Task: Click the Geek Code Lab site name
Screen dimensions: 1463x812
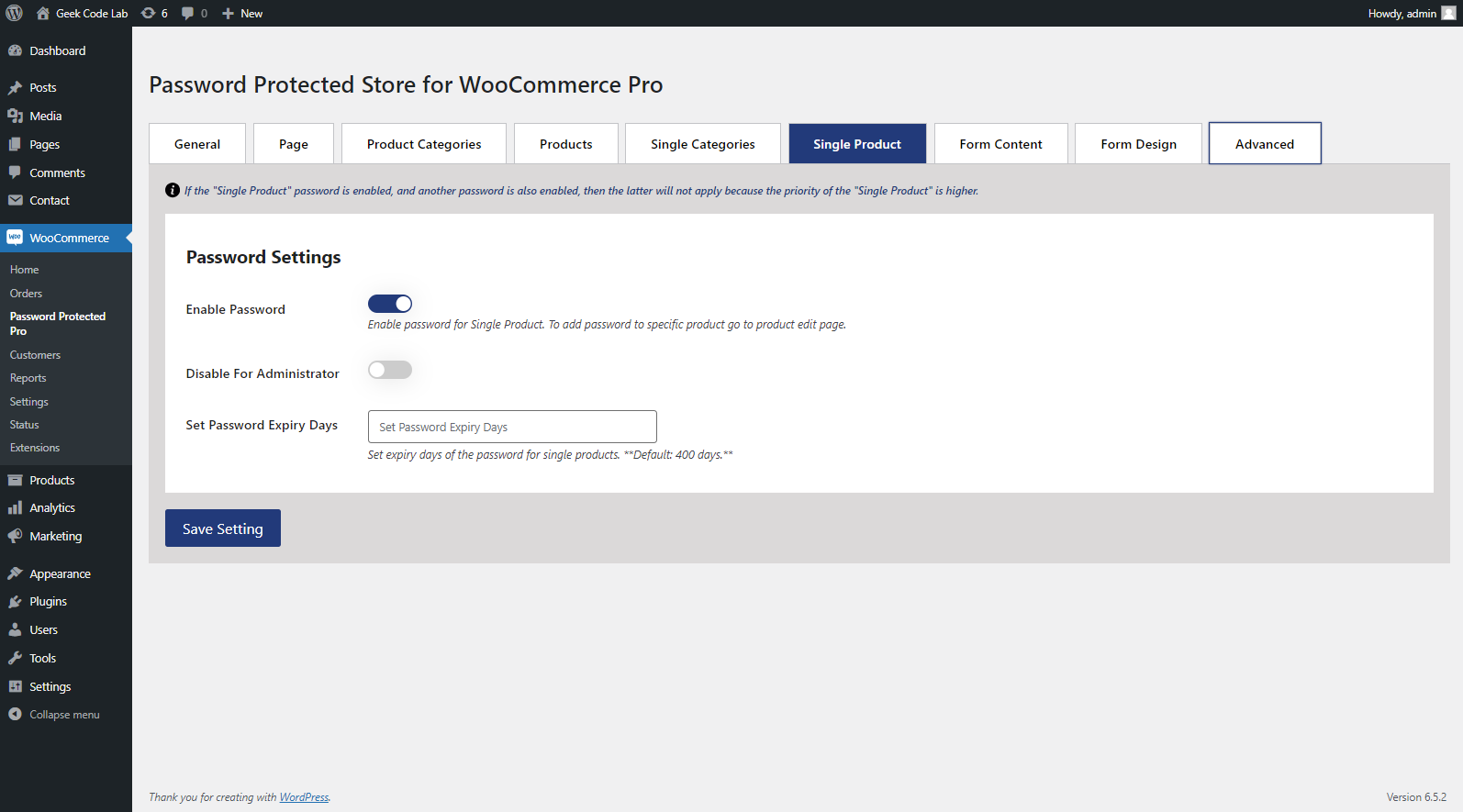Action: [x=92, y=14]
